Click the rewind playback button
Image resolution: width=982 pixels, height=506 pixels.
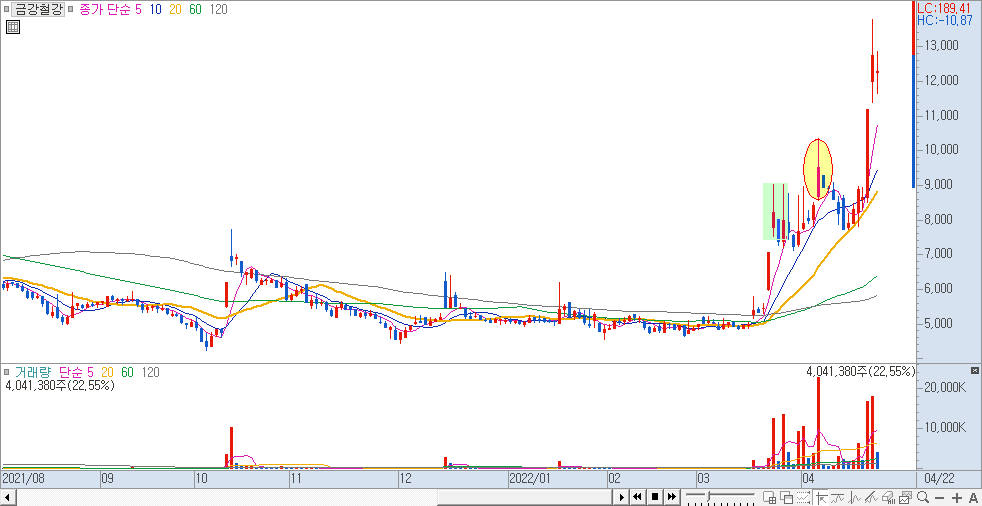[x=638, y=497]
